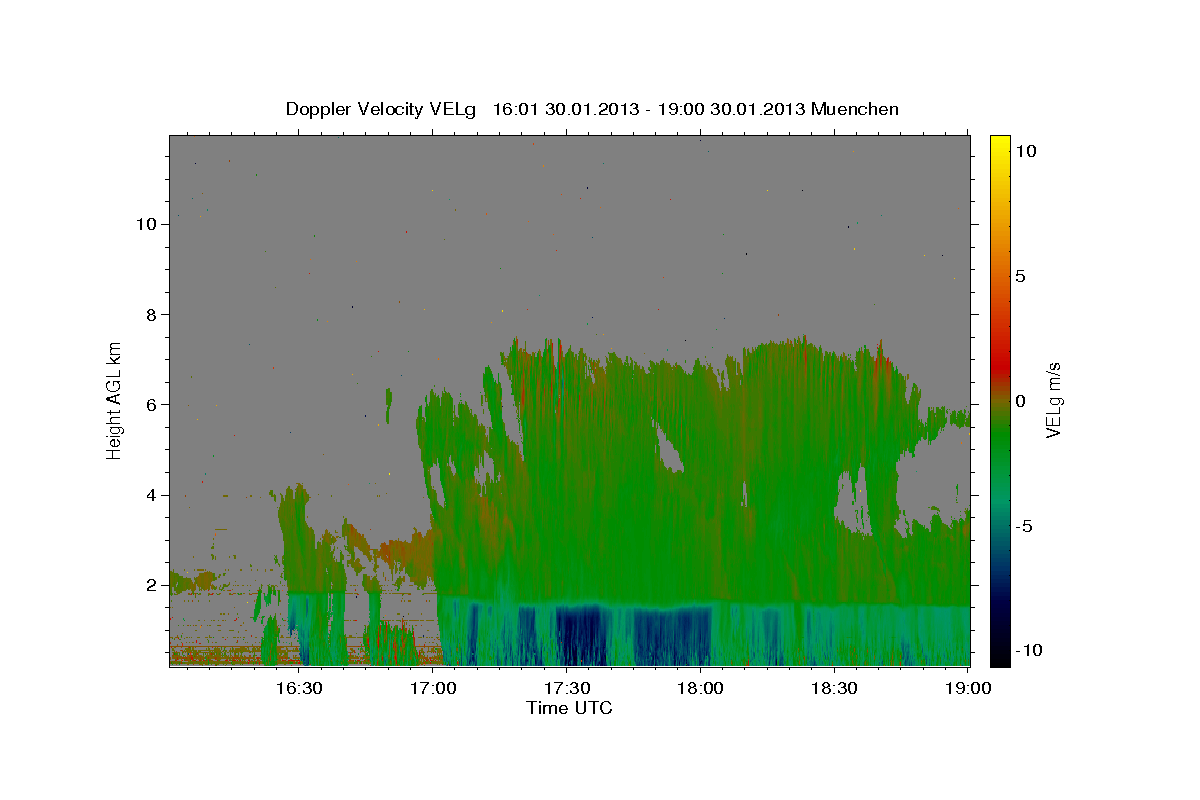Click the "VELg m/s" colorbar label
The image size is (1200, 800).
point(1053,400)
